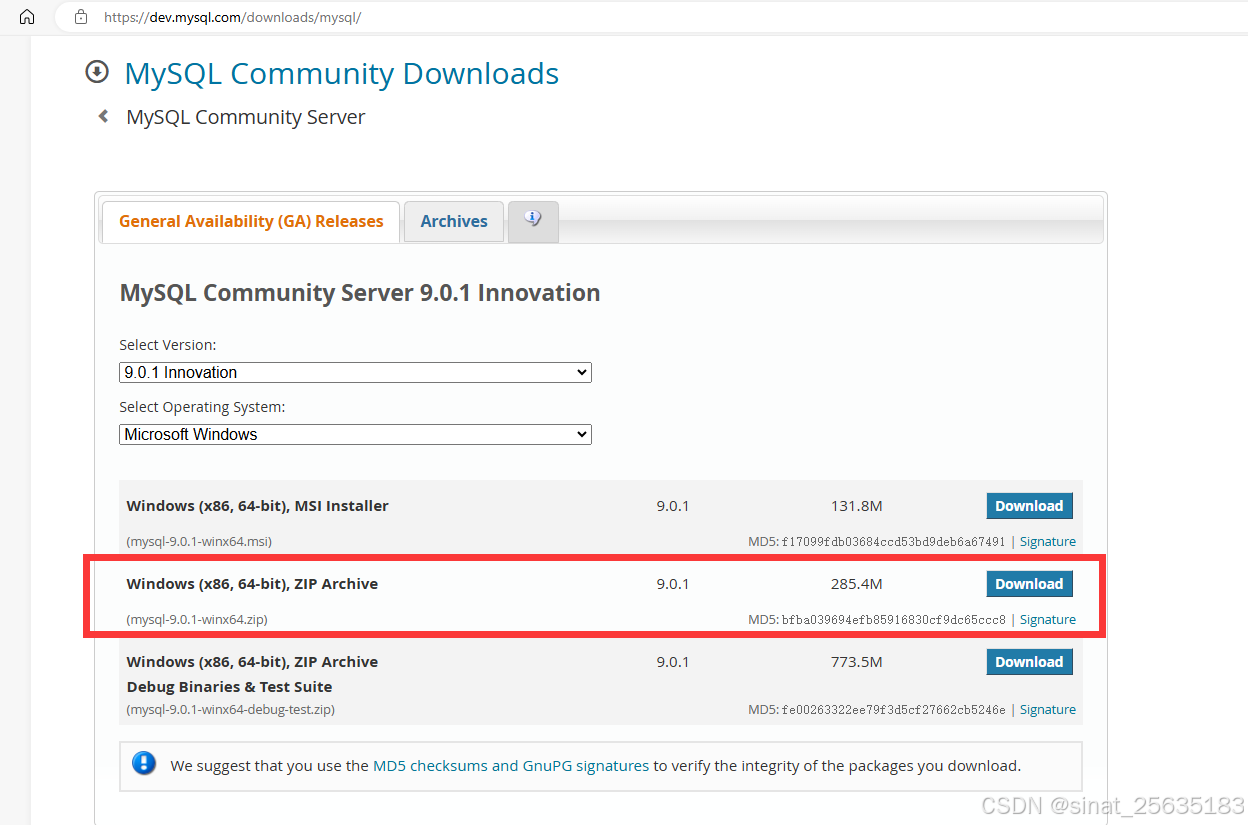Download the 773.5M Debug Binaries ZIP
This screenshot has height=825, width=1248.
1029,662
